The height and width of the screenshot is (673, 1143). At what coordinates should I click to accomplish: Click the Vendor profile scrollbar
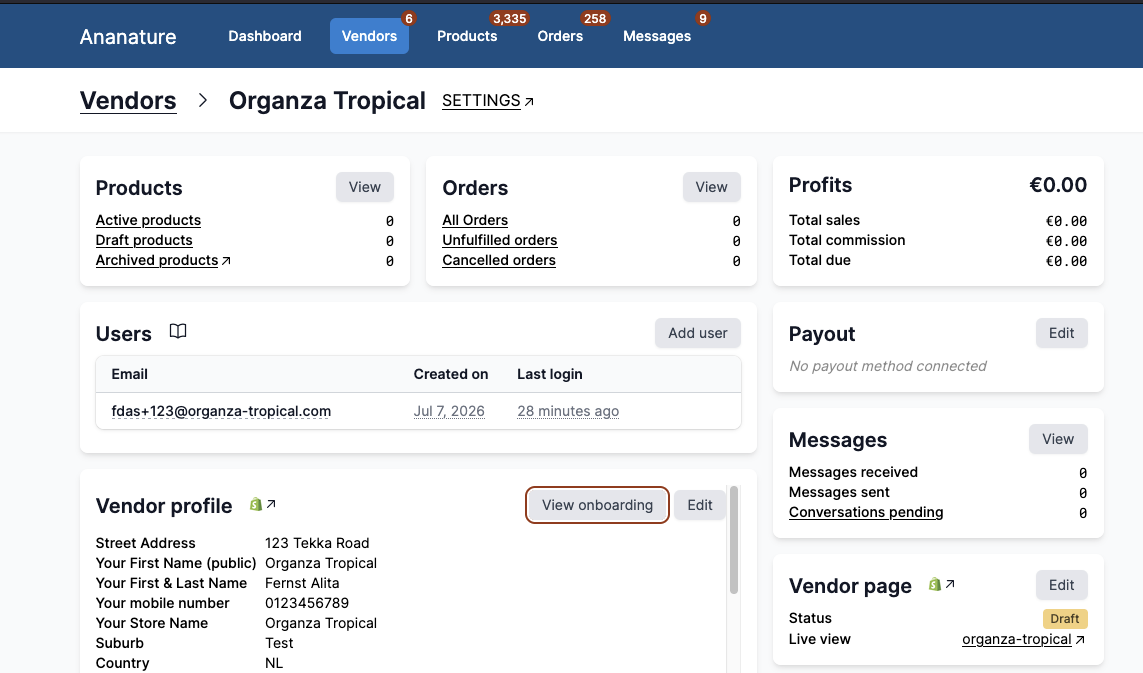(734, 540)
